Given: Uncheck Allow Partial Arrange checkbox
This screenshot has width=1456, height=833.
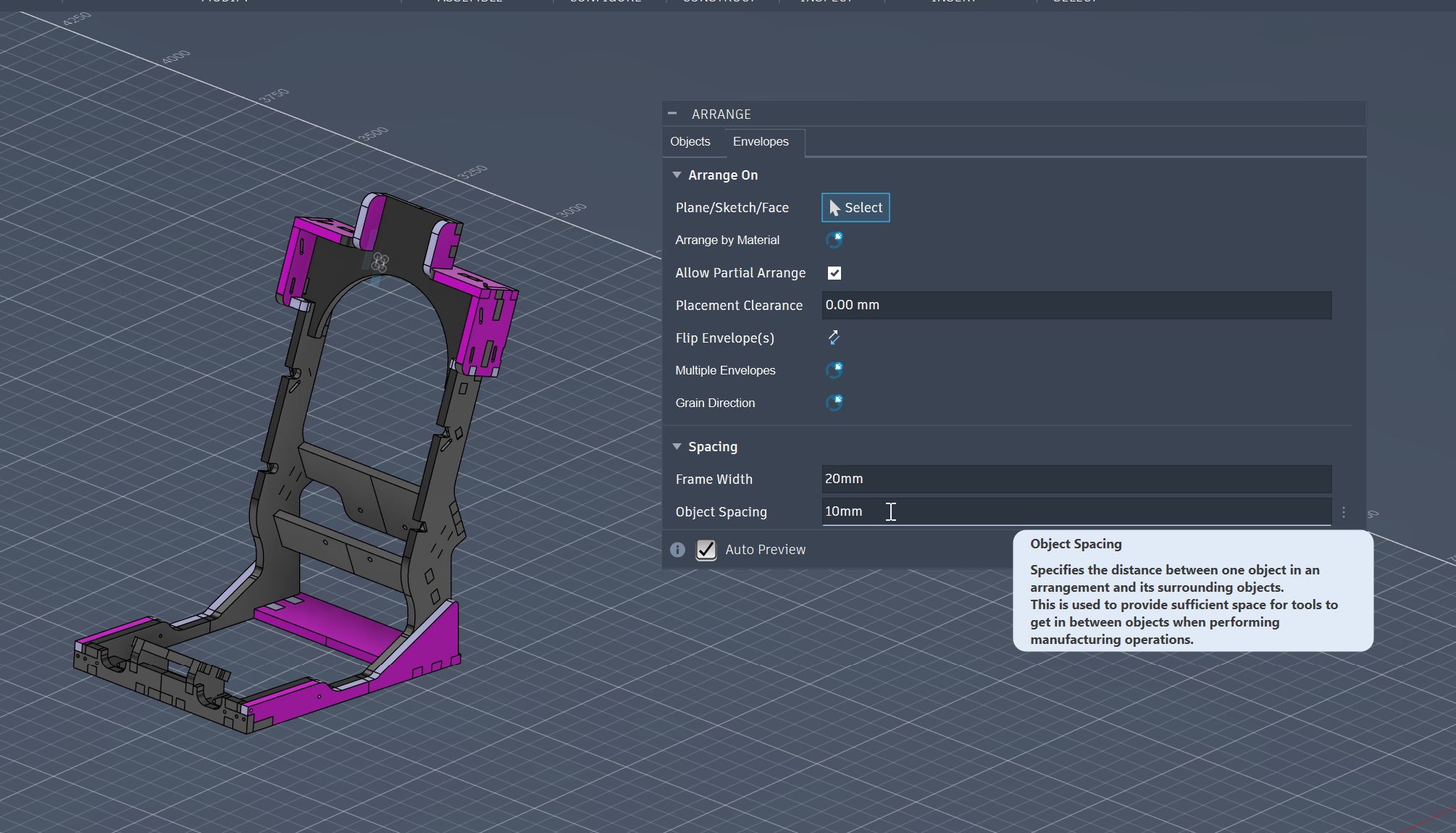Looking at the screenshot, I should (x=834, y=273).
